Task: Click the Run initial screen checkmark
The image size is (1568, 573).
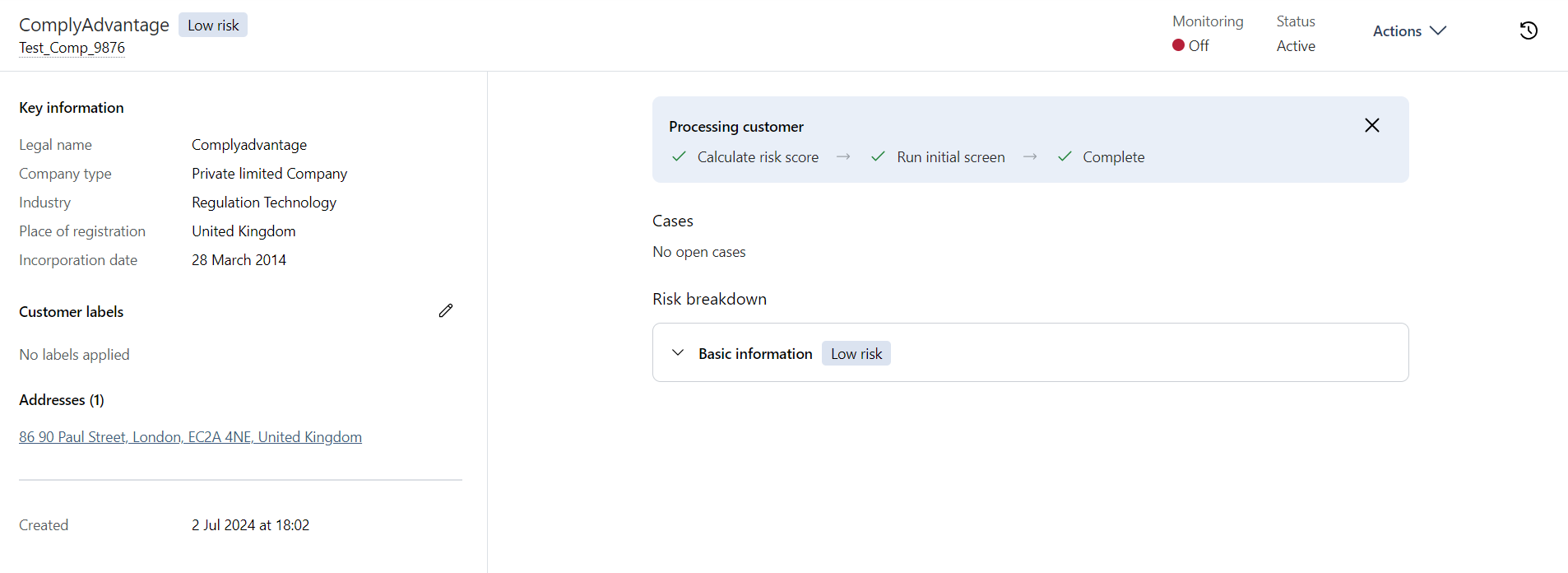Action: click(878, 156)
